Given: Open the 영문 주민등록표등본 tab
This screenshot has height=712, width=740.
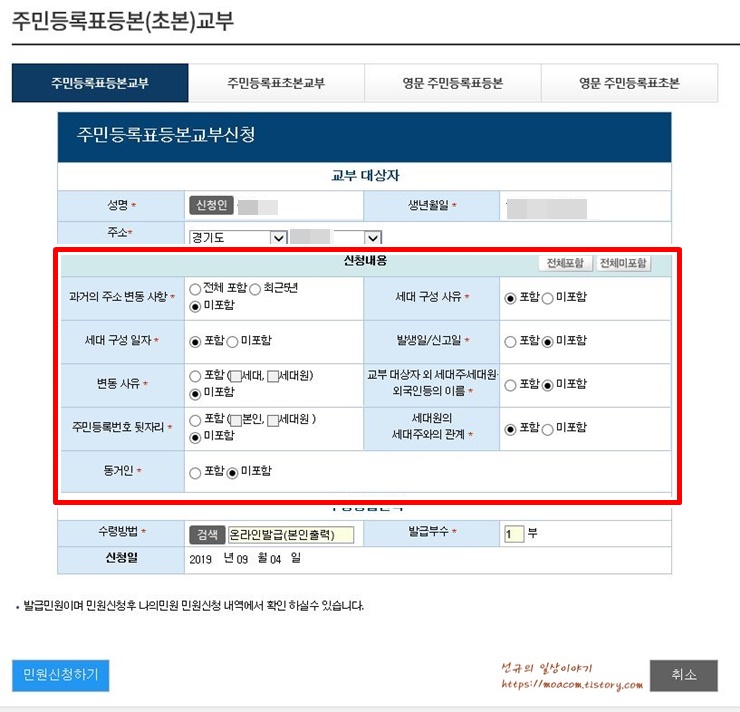Looking at the screenshot, I should pyautogui.click(x=453, y=83).
